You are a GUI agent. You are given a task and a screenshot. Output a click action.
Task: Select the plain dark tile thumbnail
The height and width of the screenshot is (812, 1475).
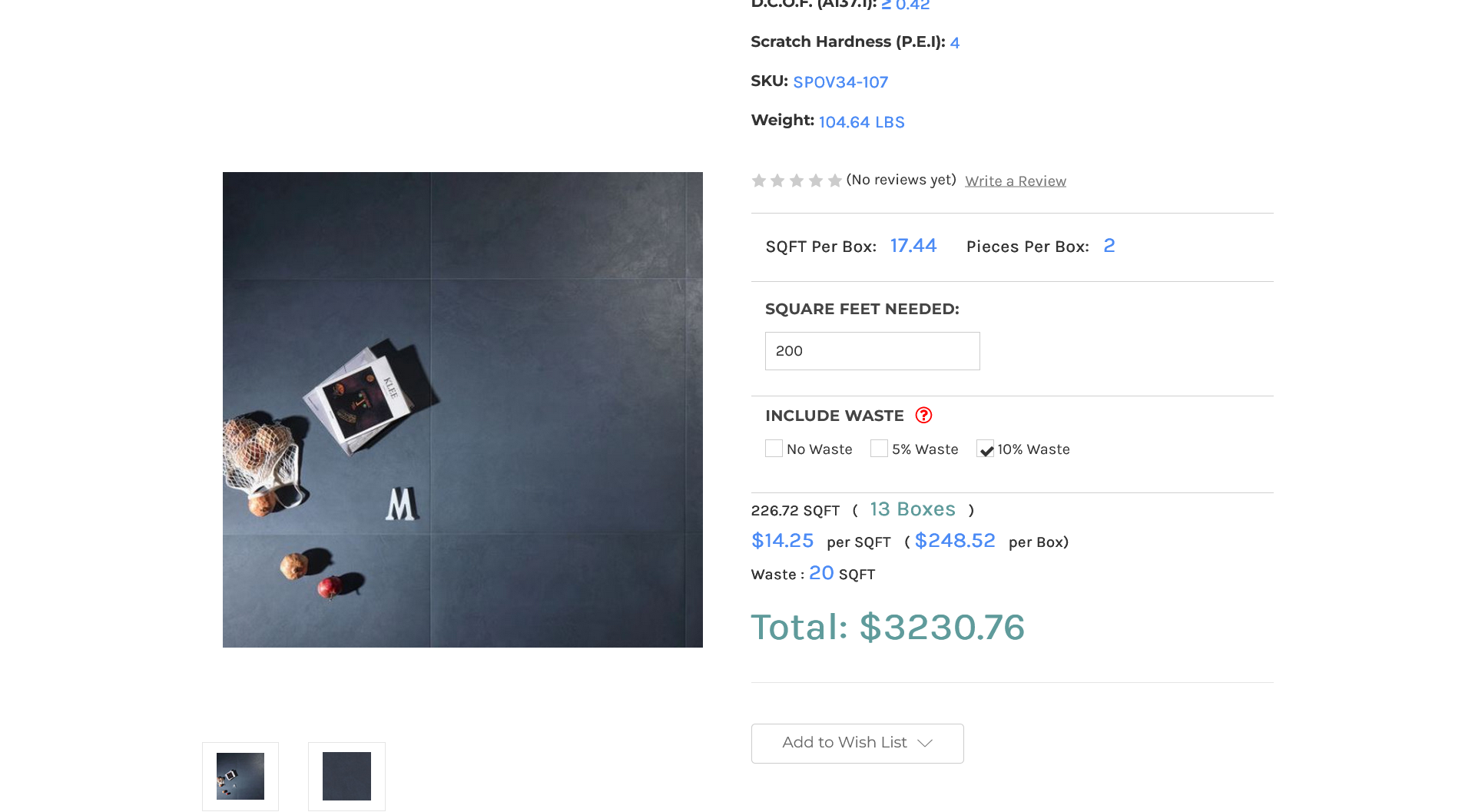346,776
